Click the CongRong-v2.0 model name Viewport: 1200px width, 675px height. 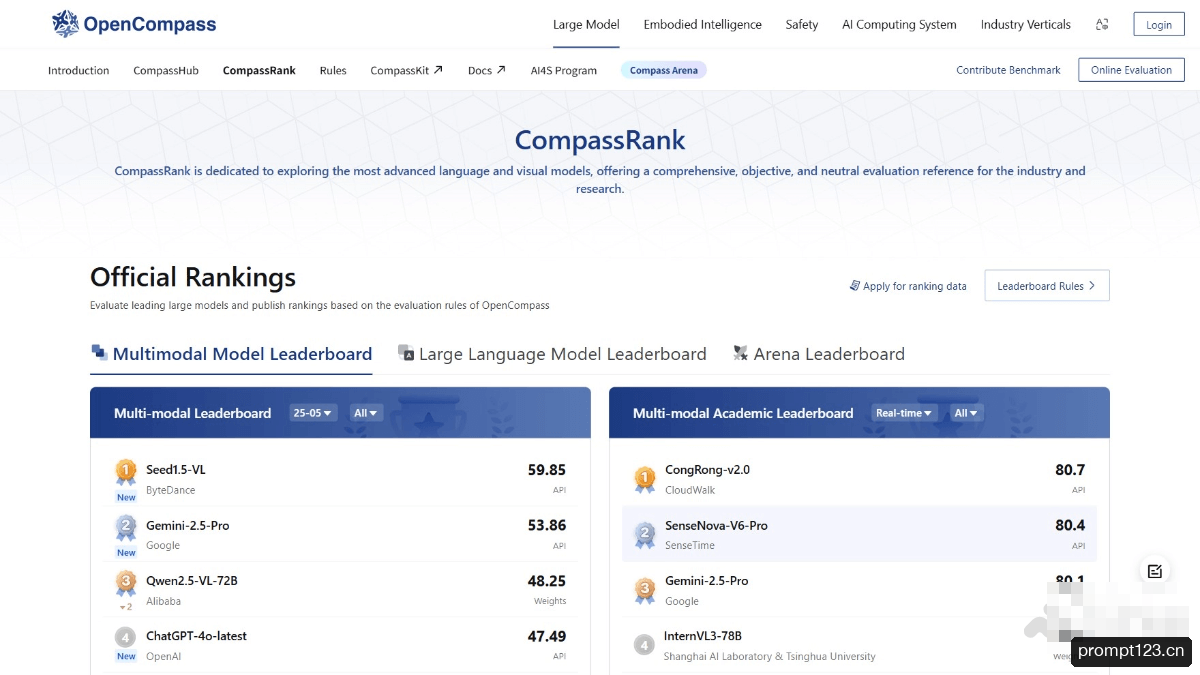coord(707,470)
